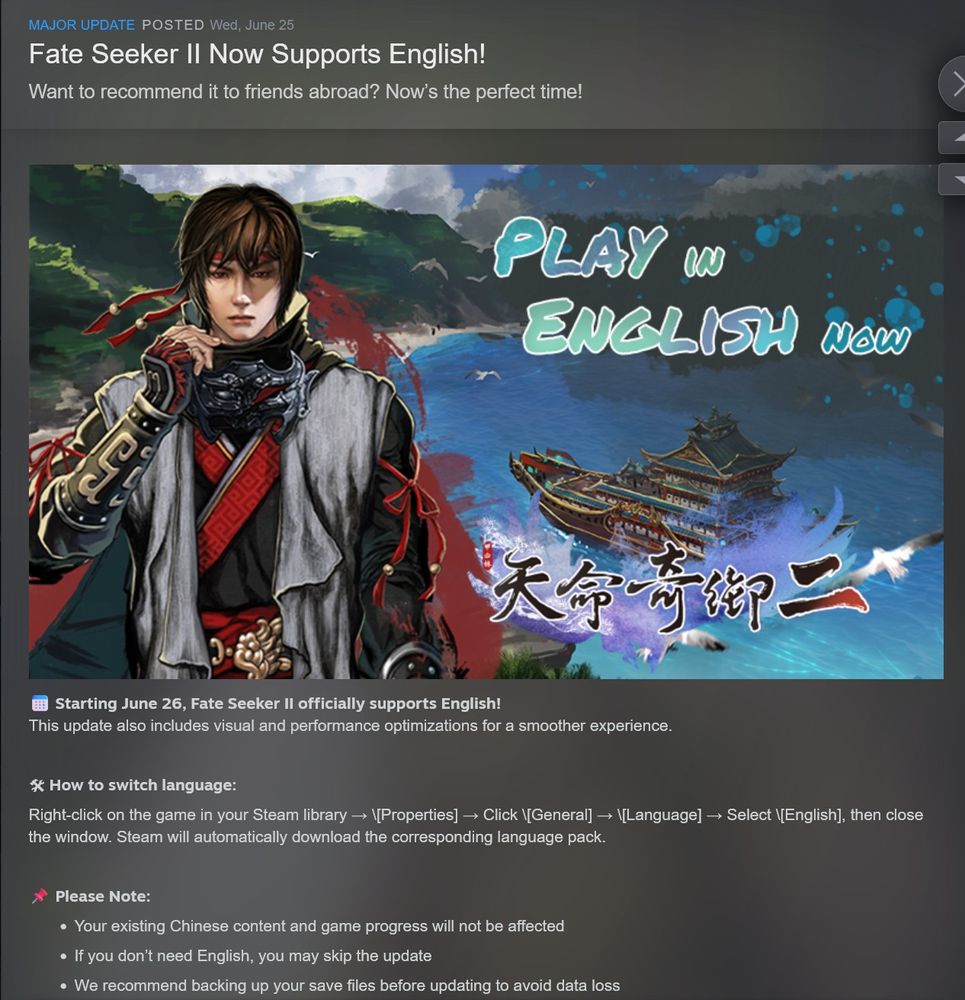The height and width of the screenshot is (1000, 965).
Task: Click the bullet recommending backing up save files
Action: point(347,985)
